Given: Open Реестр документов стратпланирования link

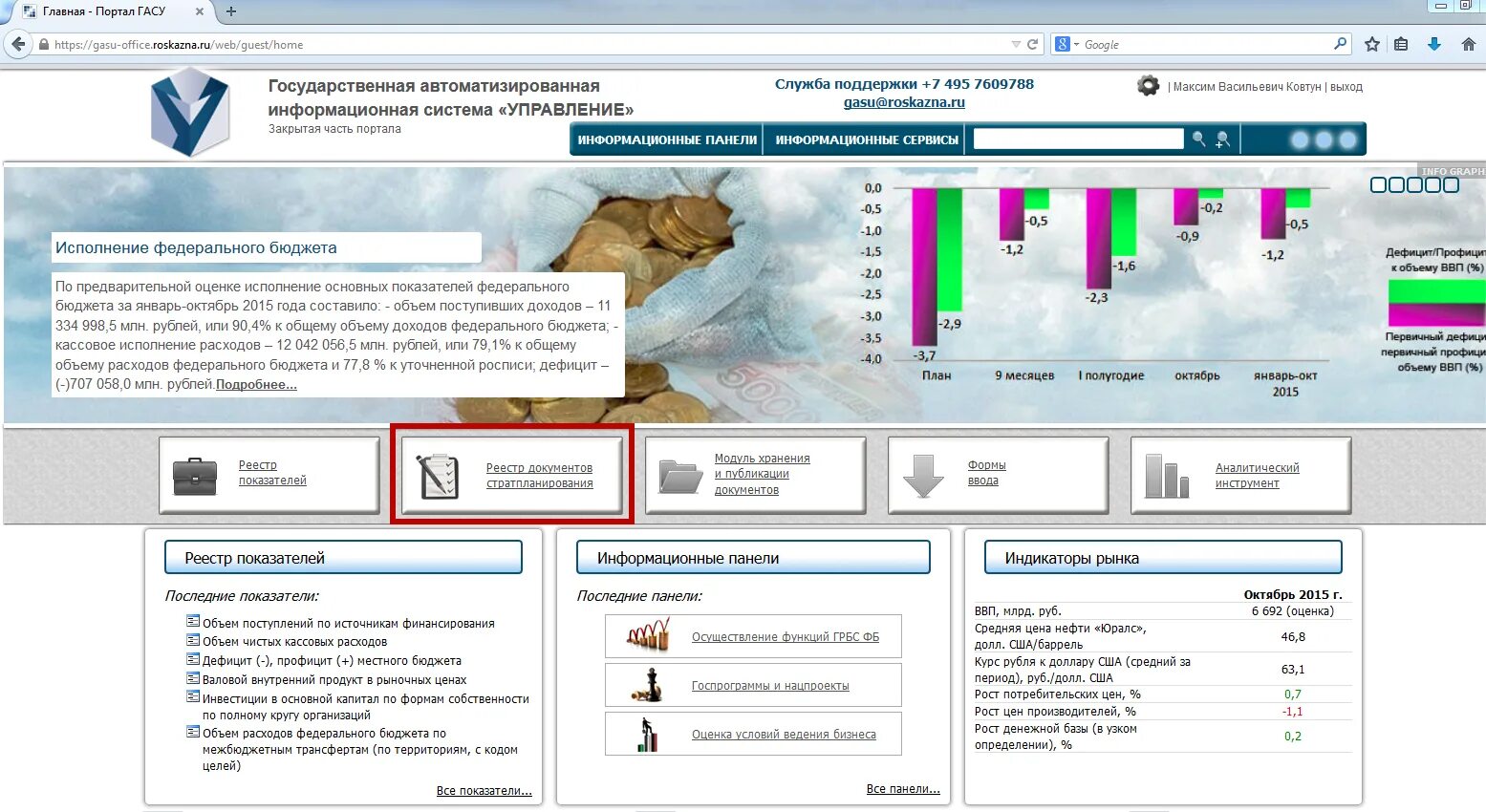Looking at the screenshot, I should [x=540, y=476].
